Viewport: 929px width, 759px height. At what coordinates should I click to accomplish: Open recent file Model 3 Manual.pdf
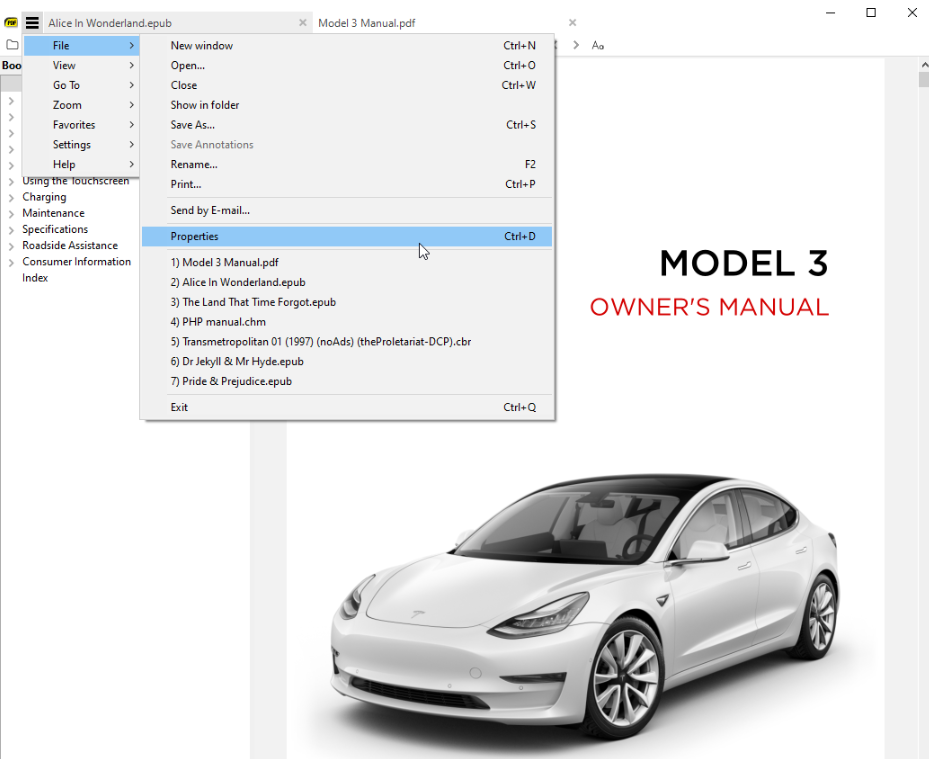(347, 262)
